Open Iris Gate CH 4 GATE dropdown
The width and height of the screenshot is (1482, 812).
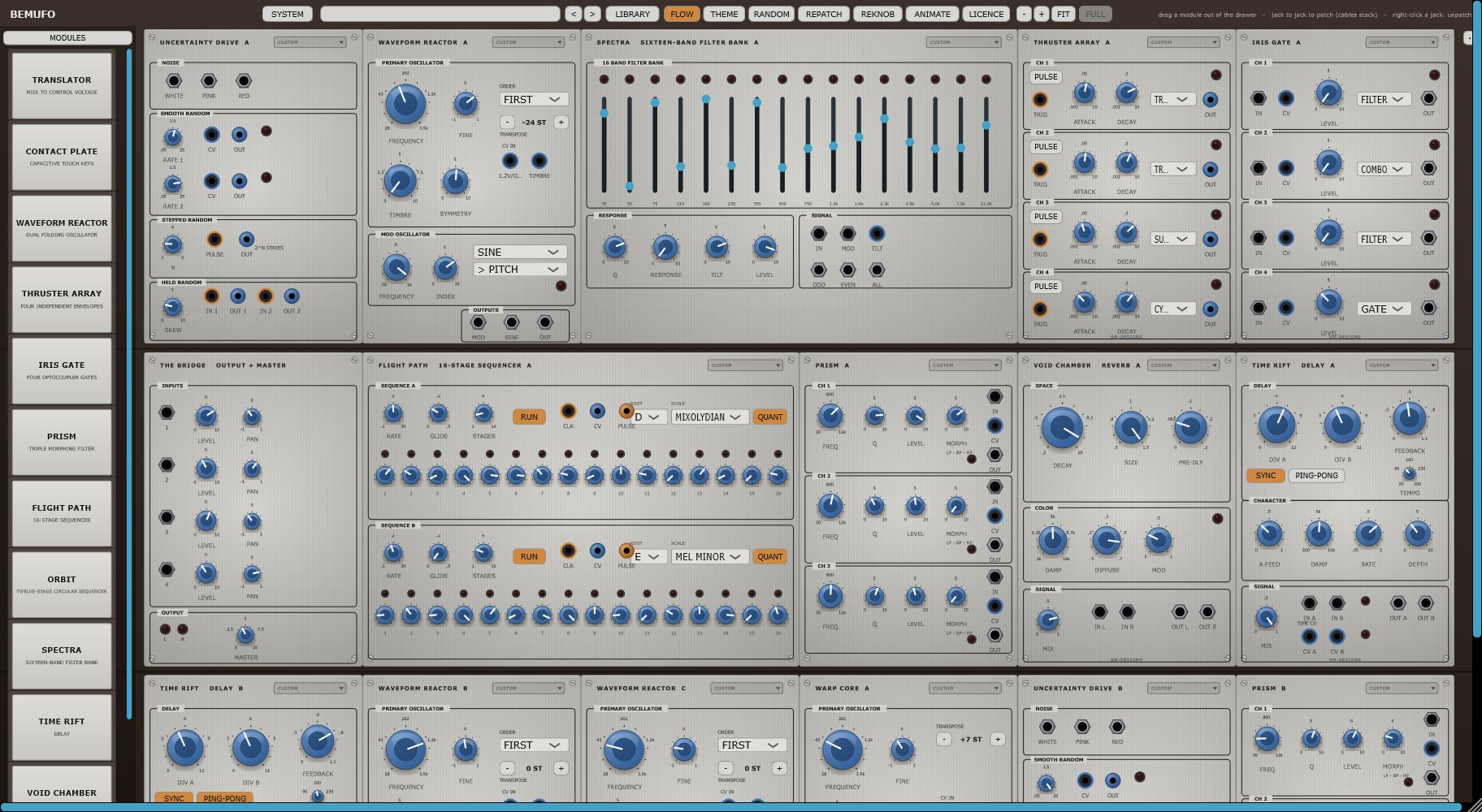1383,309
